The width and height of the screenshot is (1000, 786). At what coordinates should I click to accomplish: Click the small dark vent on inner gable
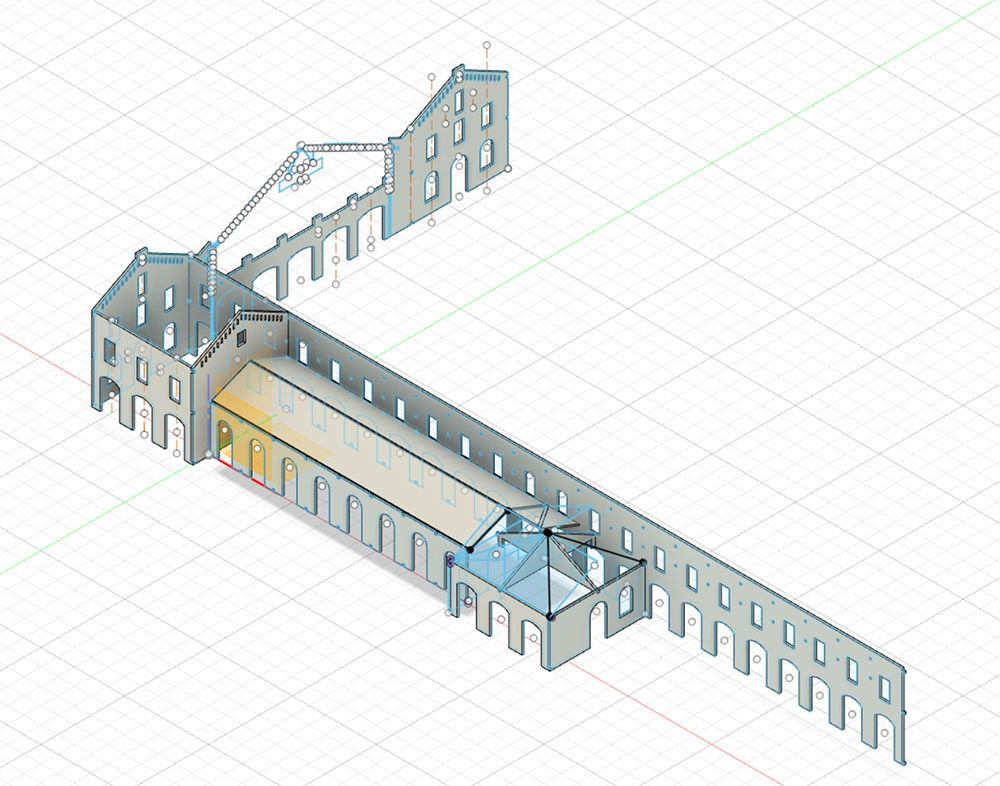tap(242, 337)
